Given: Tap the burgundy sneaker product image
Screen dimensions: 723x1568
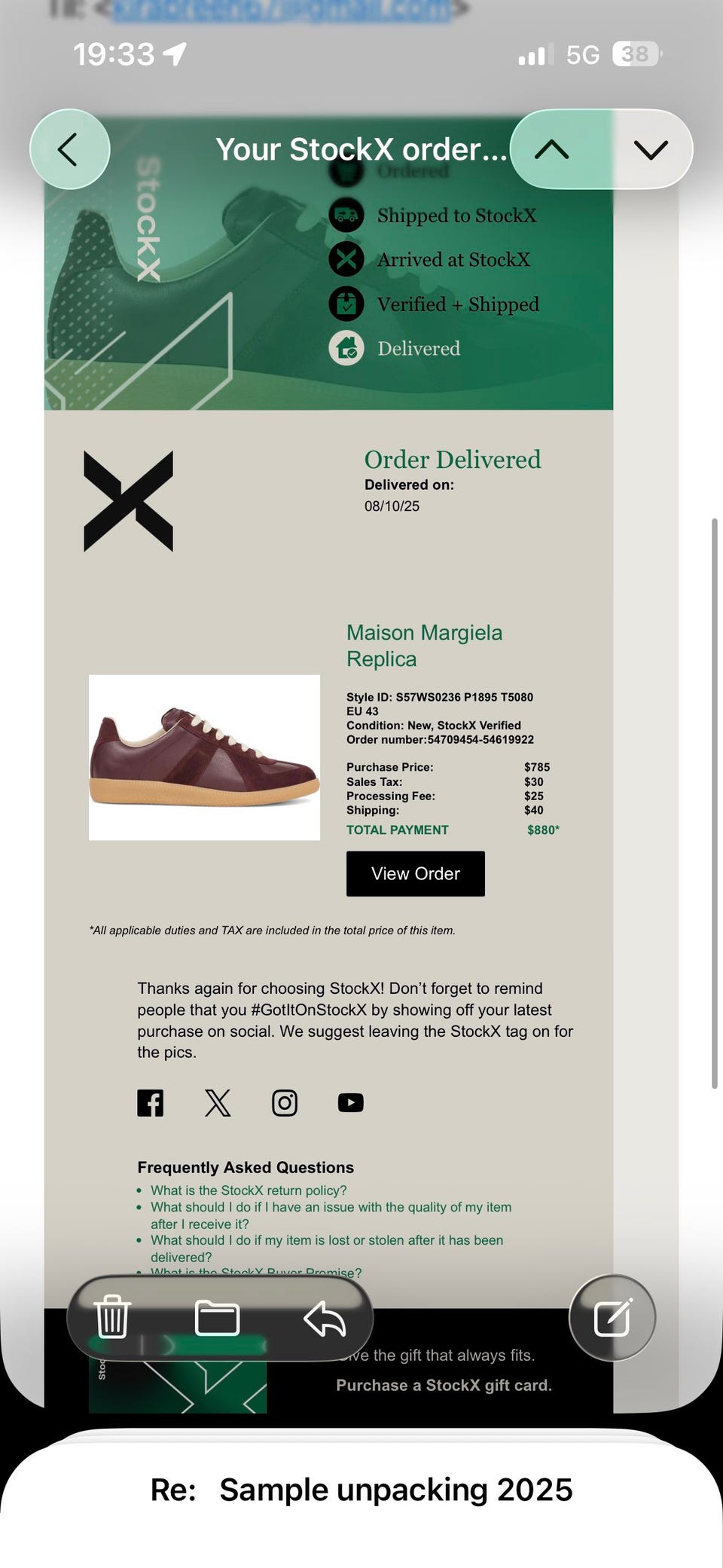Looking at the screenshot, I should 204,757.
